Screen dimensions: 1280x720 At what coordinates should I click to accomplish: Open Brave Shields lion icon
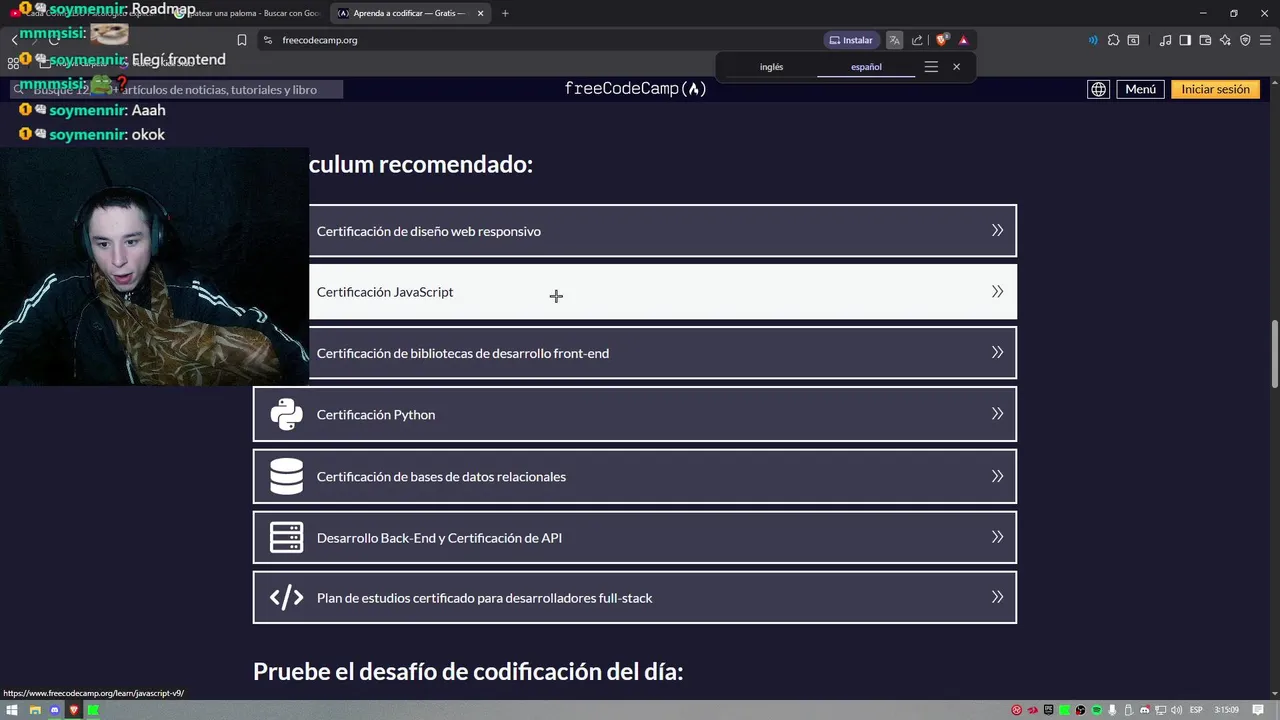point(942,40)
